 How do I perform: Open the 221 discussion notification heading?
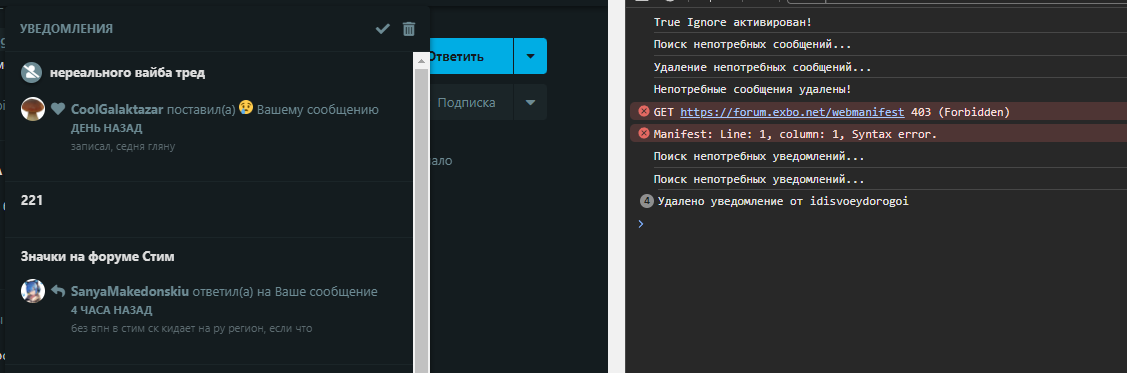32,201
